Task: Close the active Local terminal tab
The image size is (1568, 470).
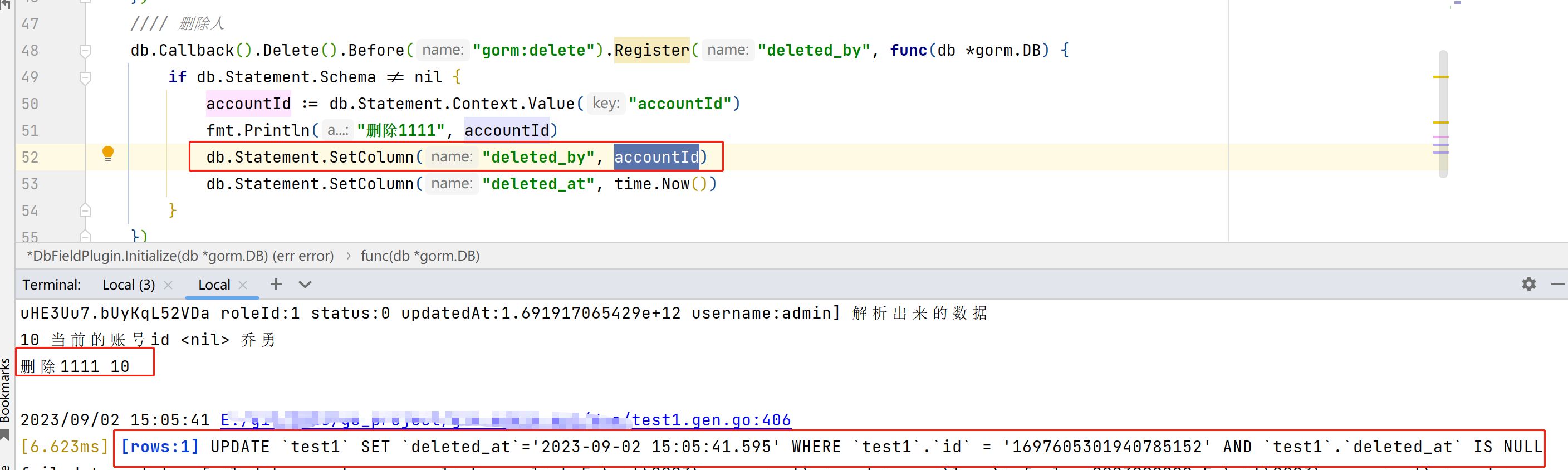Action: pos(243,285)
